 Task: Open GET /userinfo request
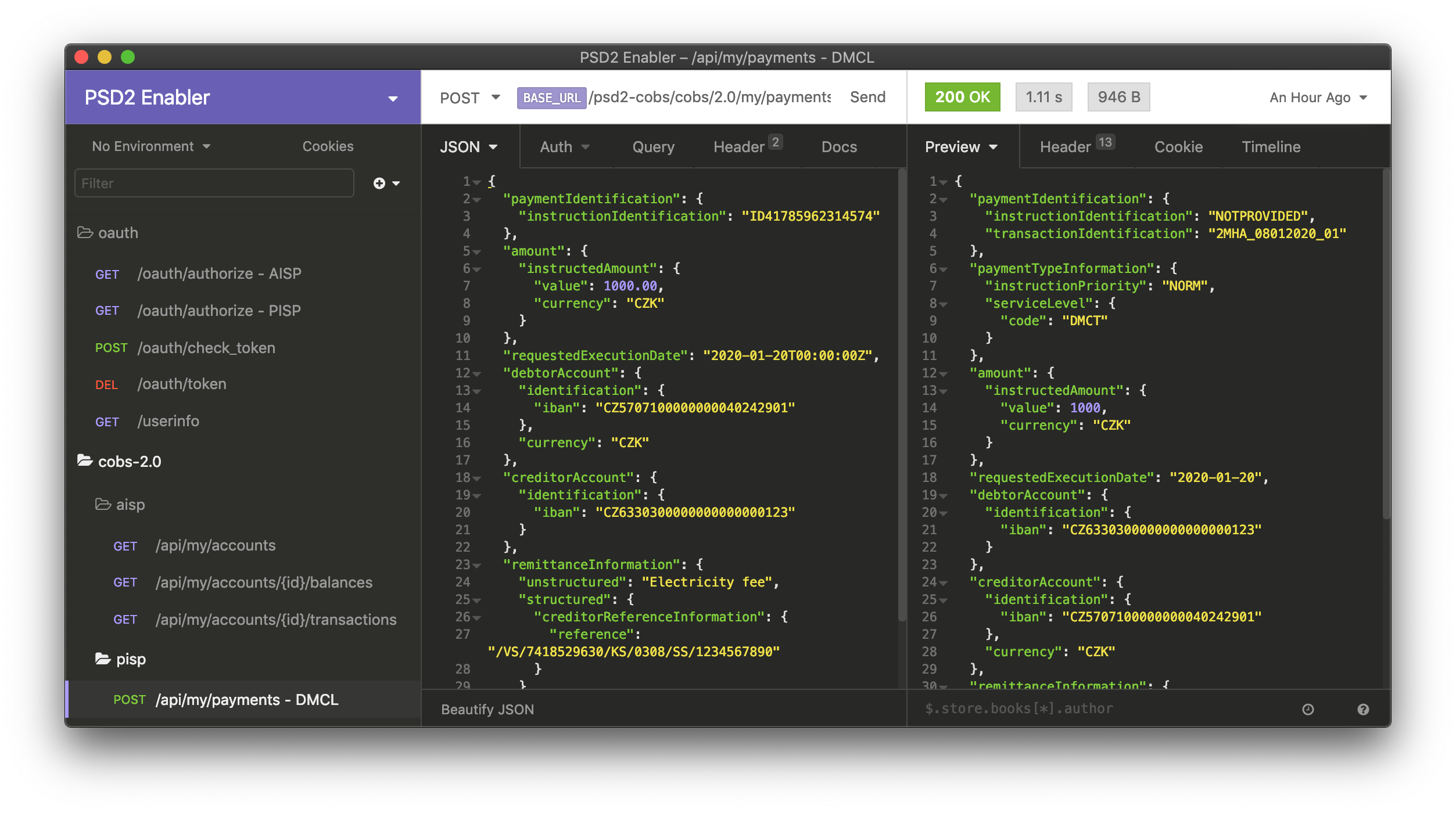tap(243, 421)
